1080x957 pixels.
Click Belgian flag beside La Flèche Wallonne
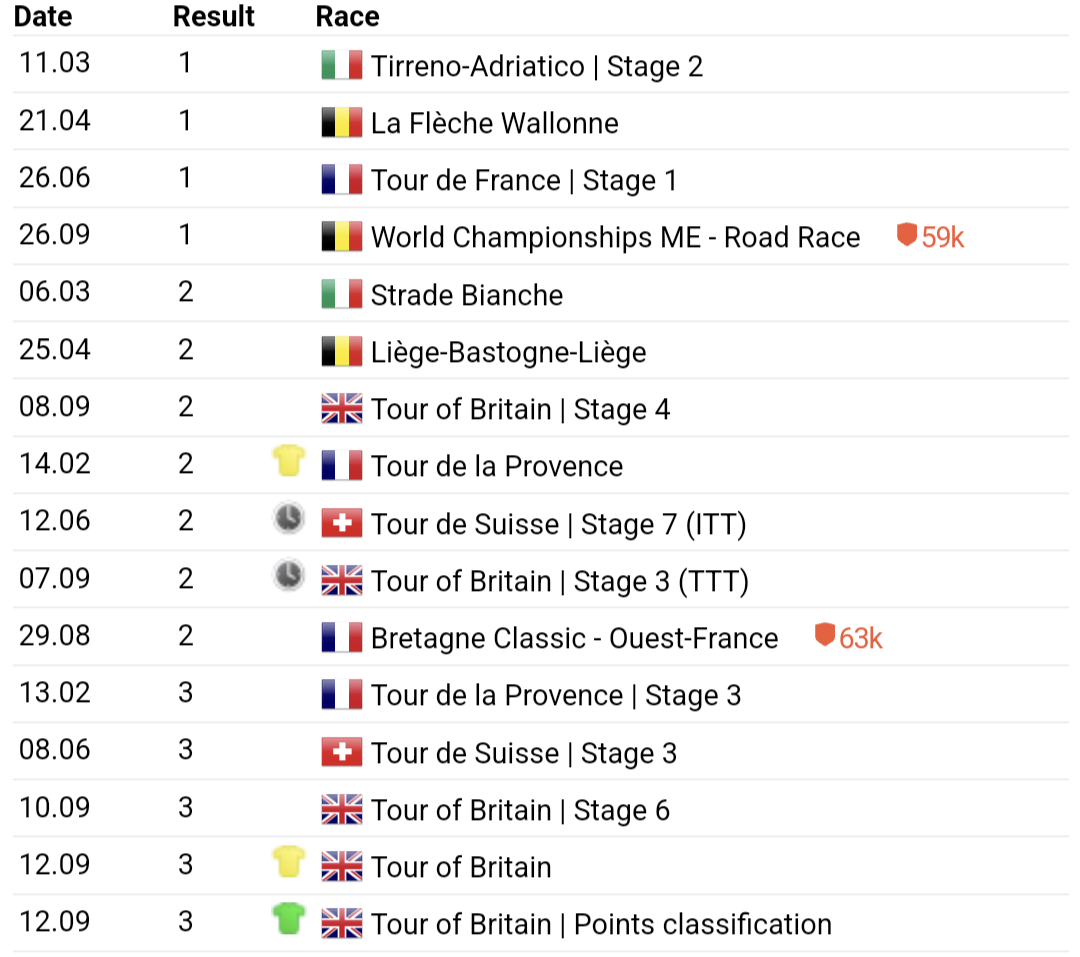[x=341, y=123]
